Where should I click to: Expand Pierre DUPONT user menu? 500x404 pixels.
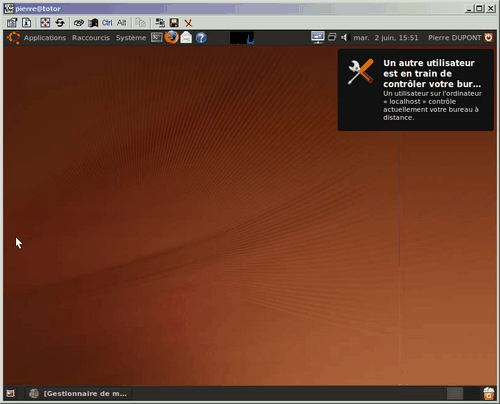pos(455,38)
